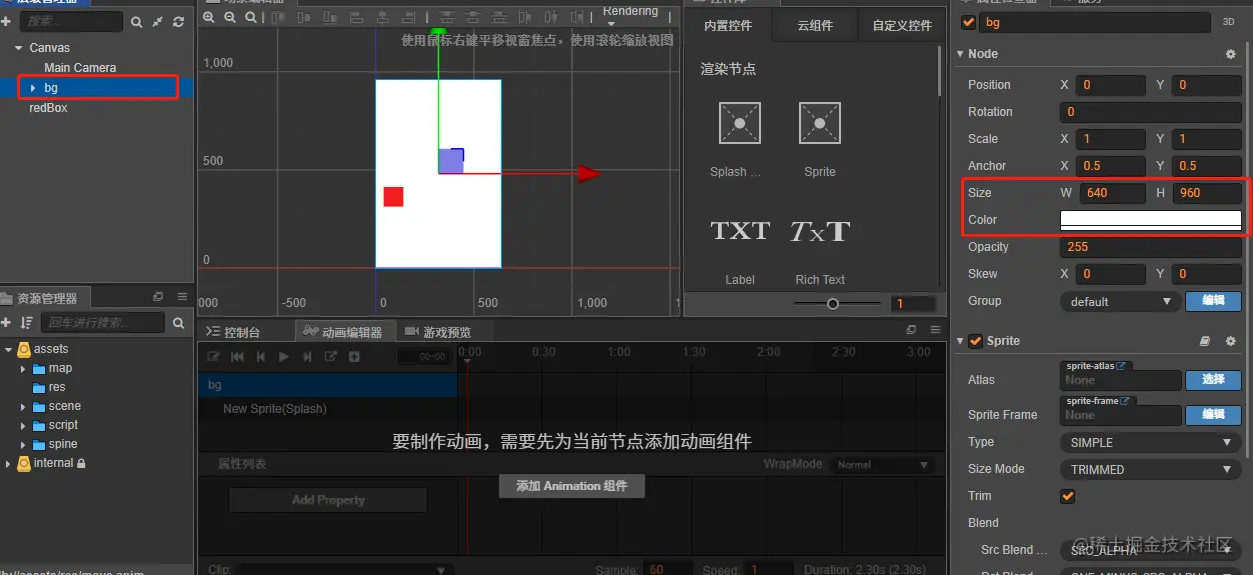Open the 自定义控件 tab
Viewport: 1253px width, 575px height.
point(902,26)
